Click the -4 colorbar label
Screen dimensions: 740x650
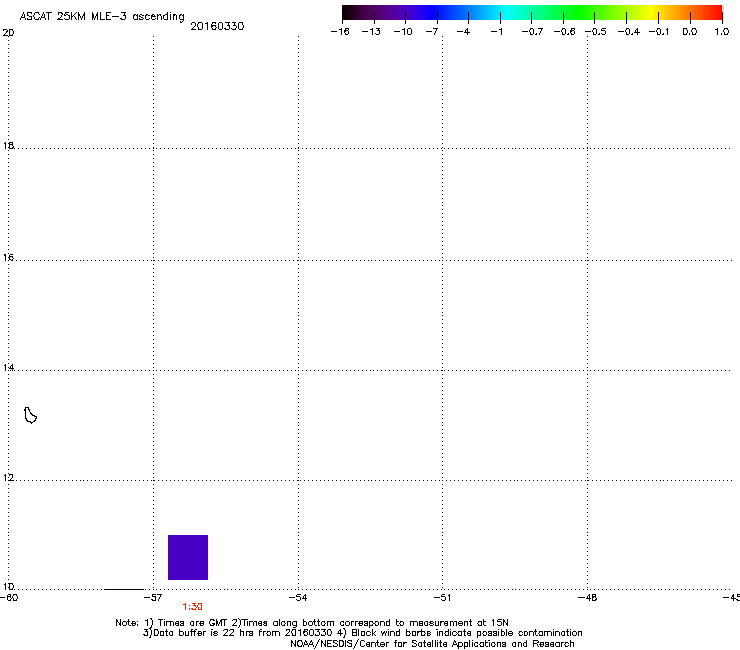(x=463, y=32)
